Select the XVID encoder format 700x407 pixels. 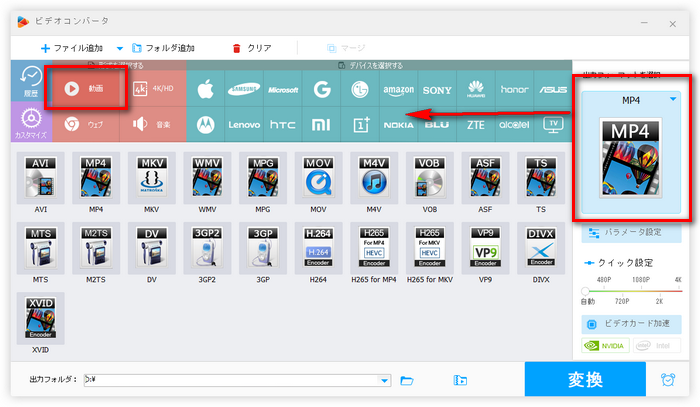[x=41, y=323]
